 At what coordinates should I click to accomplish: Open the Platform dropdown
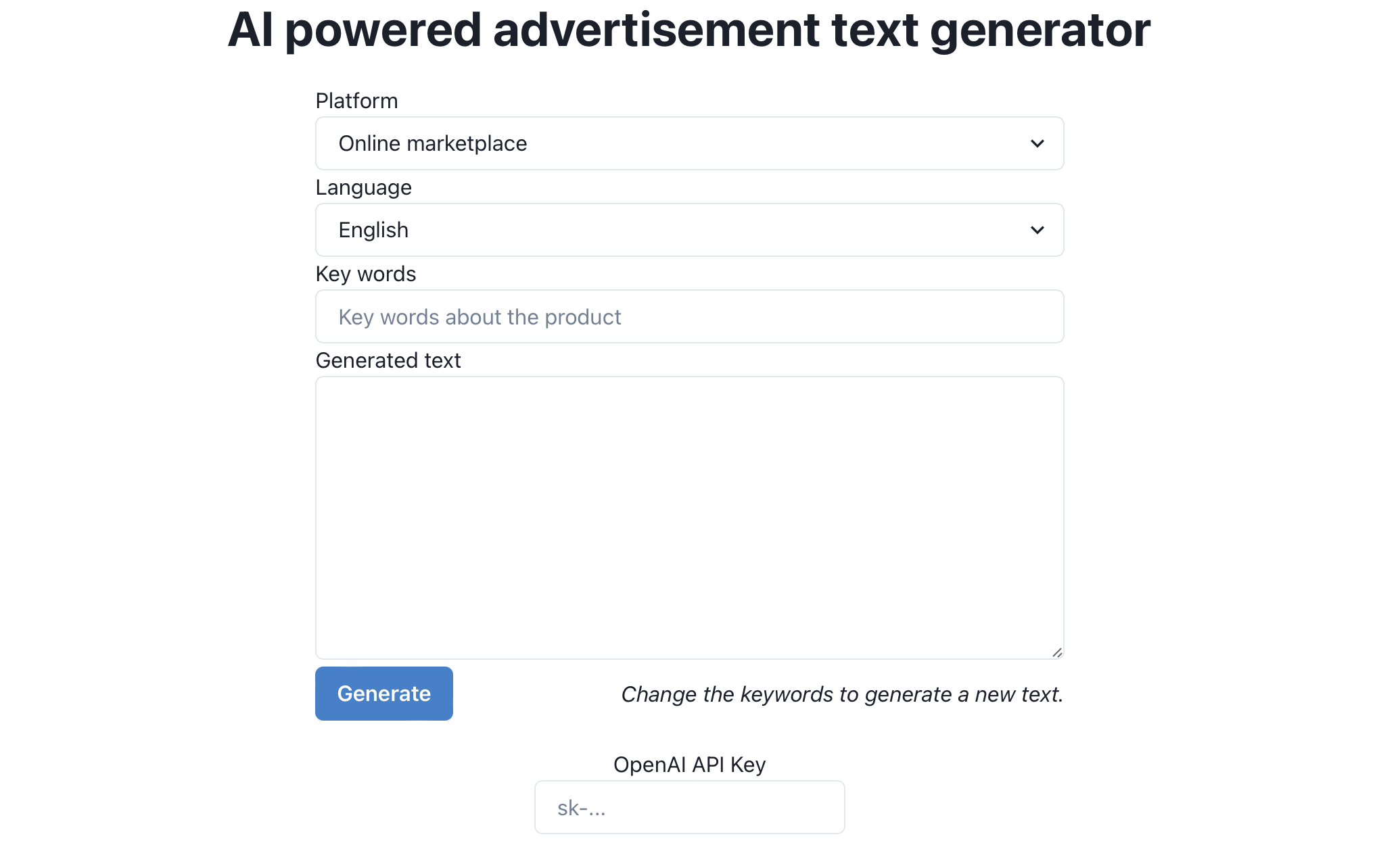tap(689, 143)
